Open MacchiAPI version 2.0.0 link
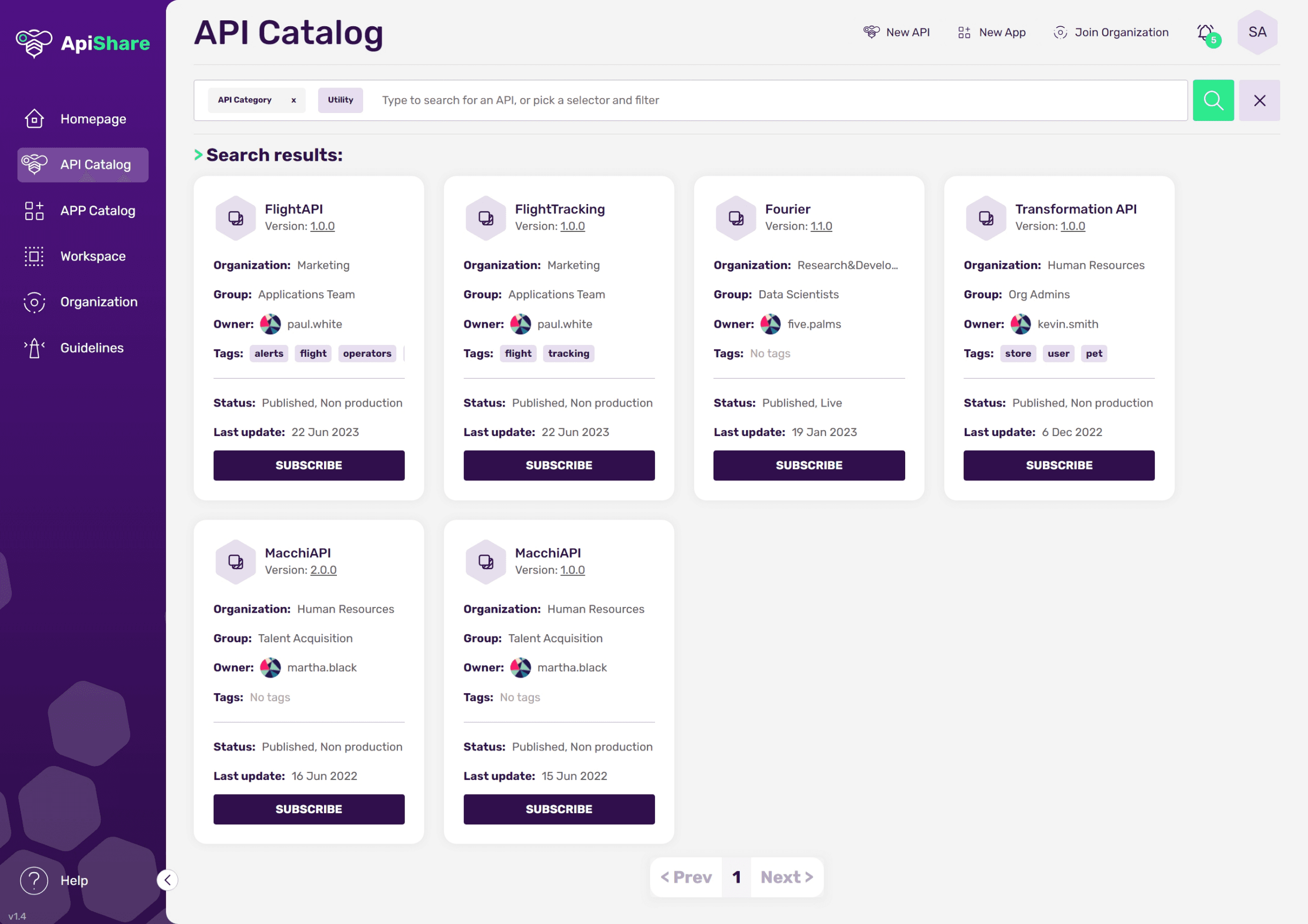The image size is (1308, 924). [x=323, y=570]
